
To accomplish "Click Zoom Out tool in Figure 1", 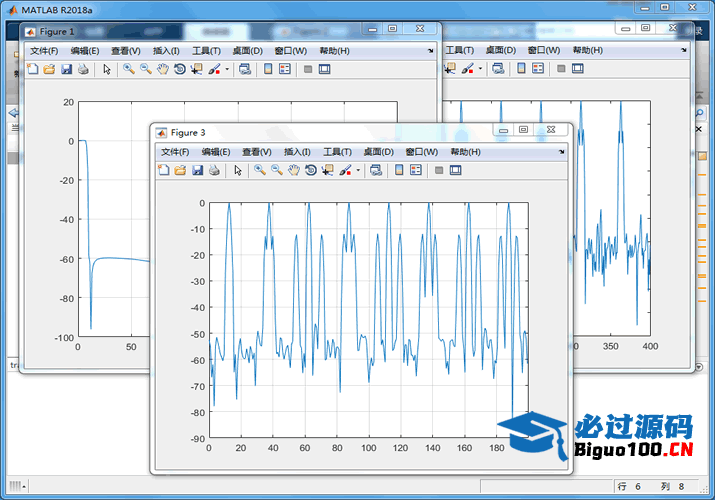I will pos(146,69).
